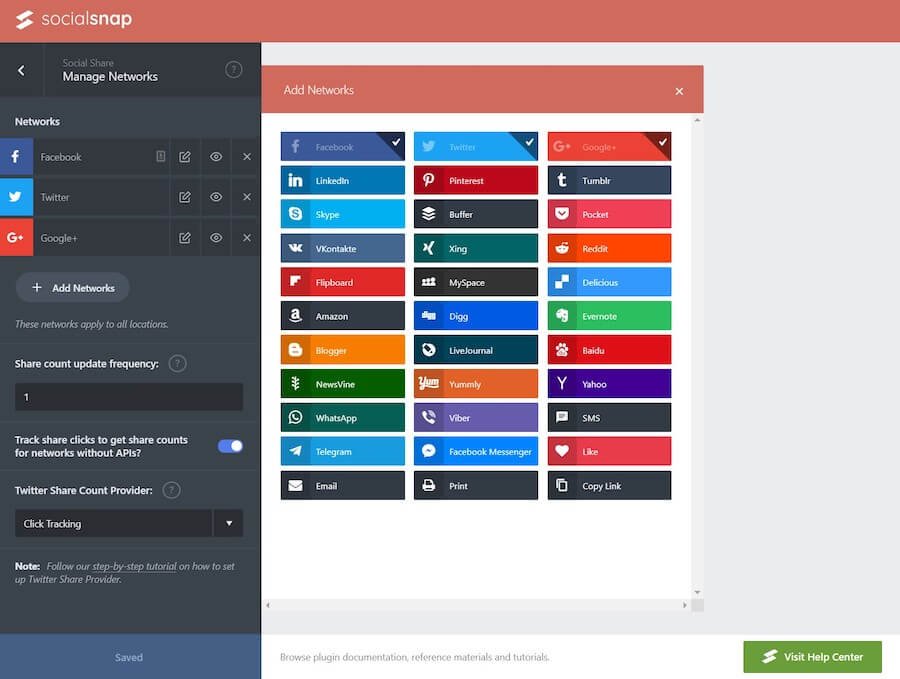Open help for Manage Networks
900x679 pixels.
pos(233,70)
